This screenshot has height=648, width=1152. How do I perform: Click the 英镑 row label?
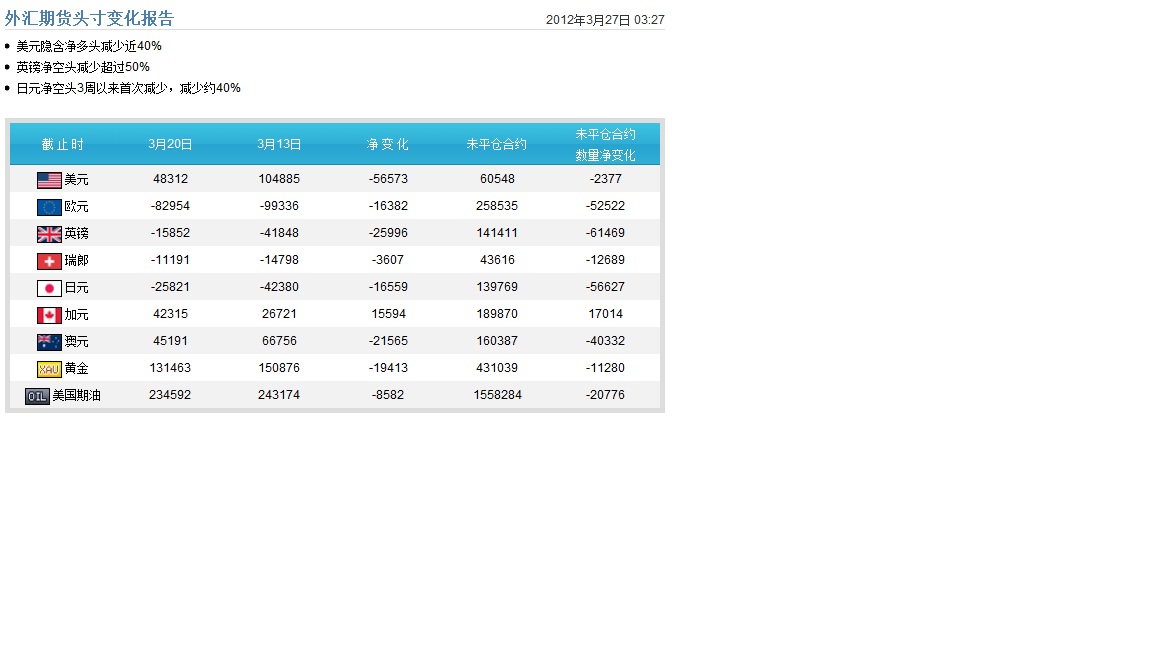pos(76,234)
